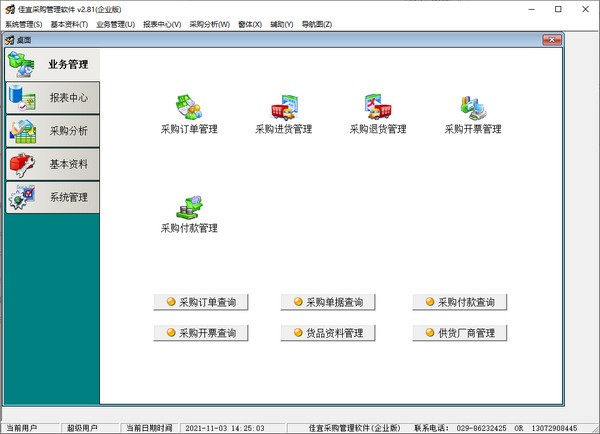Open the 报表中心(V) menu

162,24
